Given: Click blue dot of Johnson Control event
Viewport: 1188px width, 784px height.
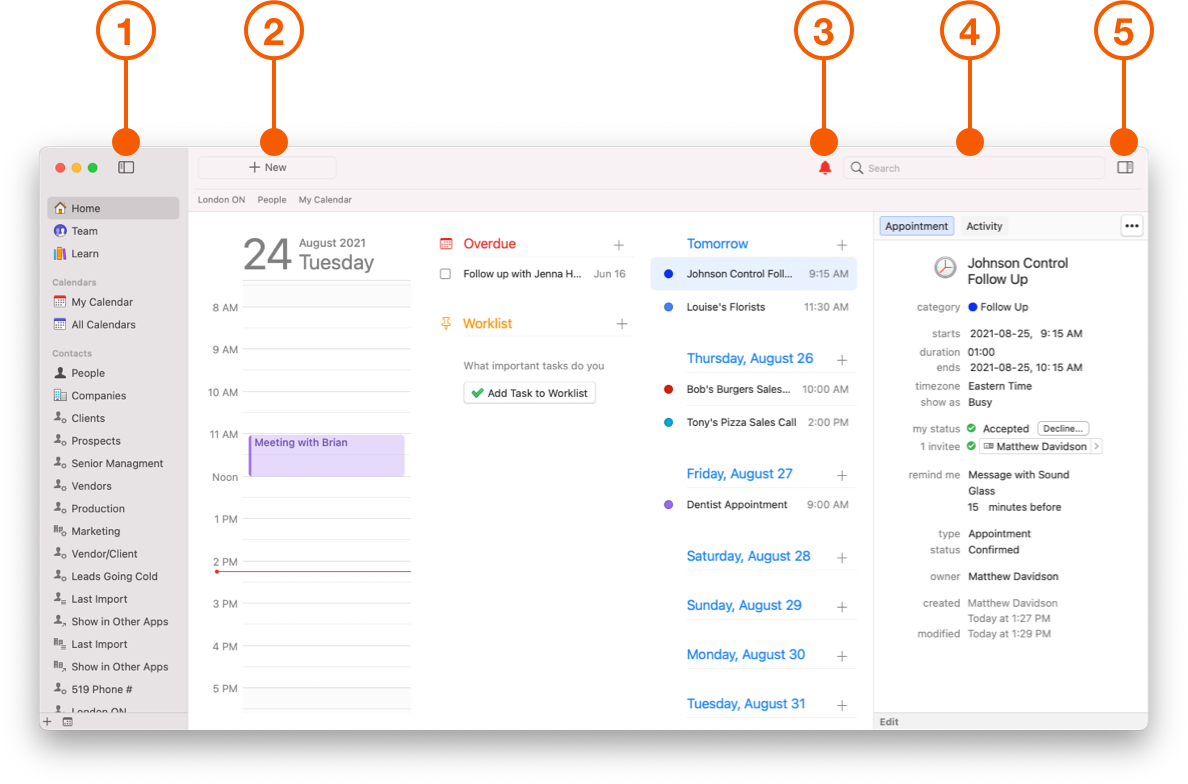Looking at the screenshot, I should (x=669, y=274).
